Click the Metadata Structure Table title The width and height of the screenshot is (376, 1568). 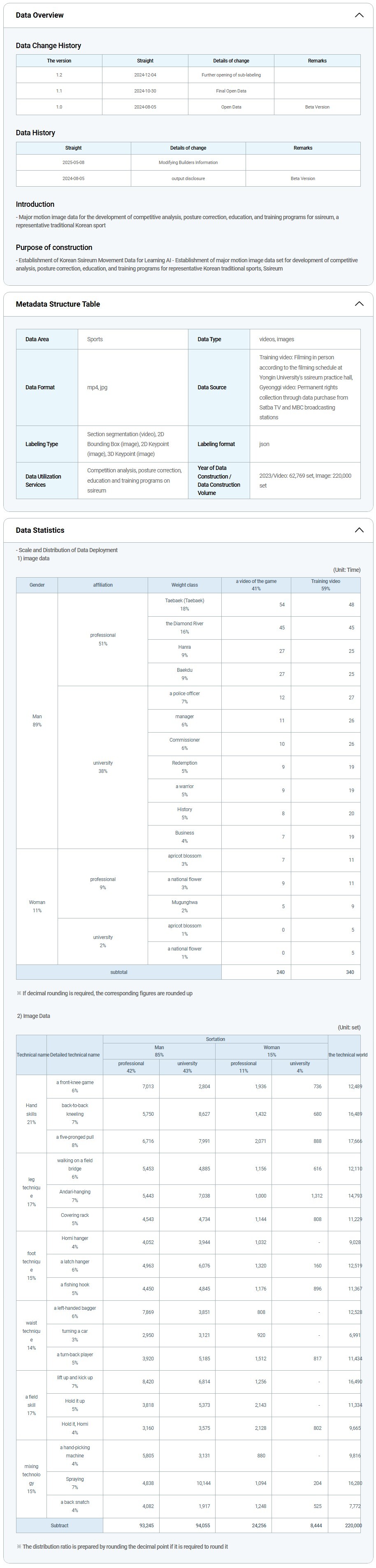click(x=58, y=304)
